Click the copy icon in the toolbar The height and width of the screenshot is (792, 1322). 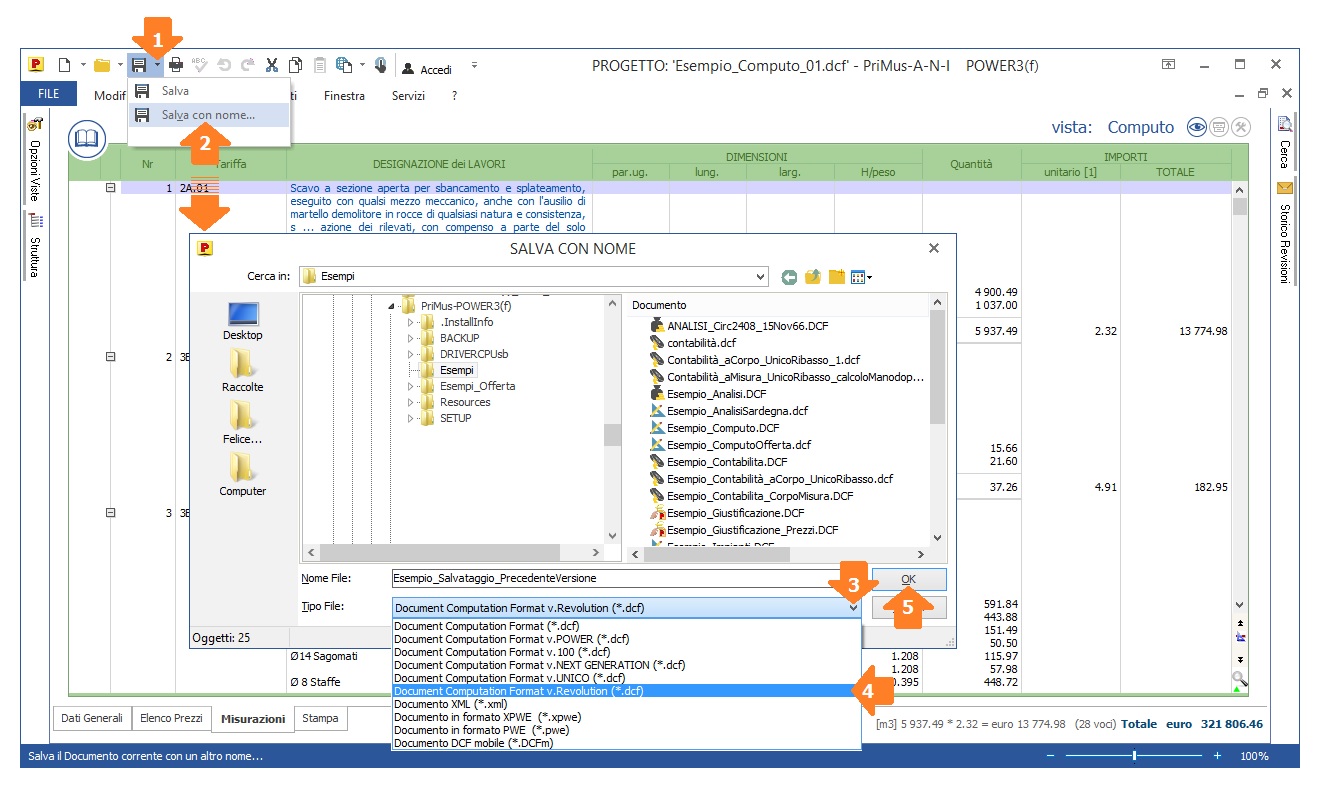click(x=296, y=66)
